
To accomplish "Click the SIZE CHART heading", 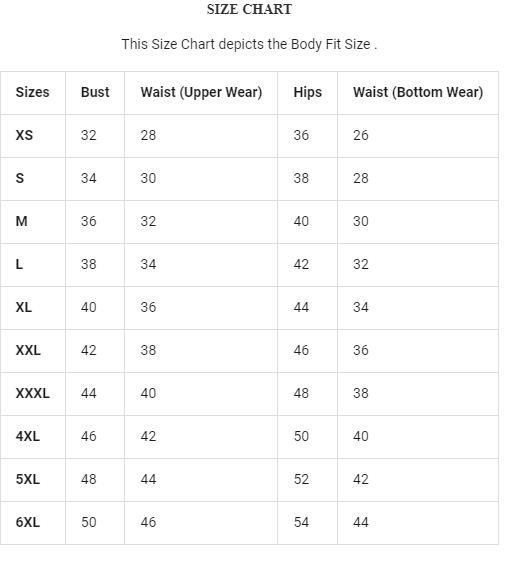I will point(249,9).
